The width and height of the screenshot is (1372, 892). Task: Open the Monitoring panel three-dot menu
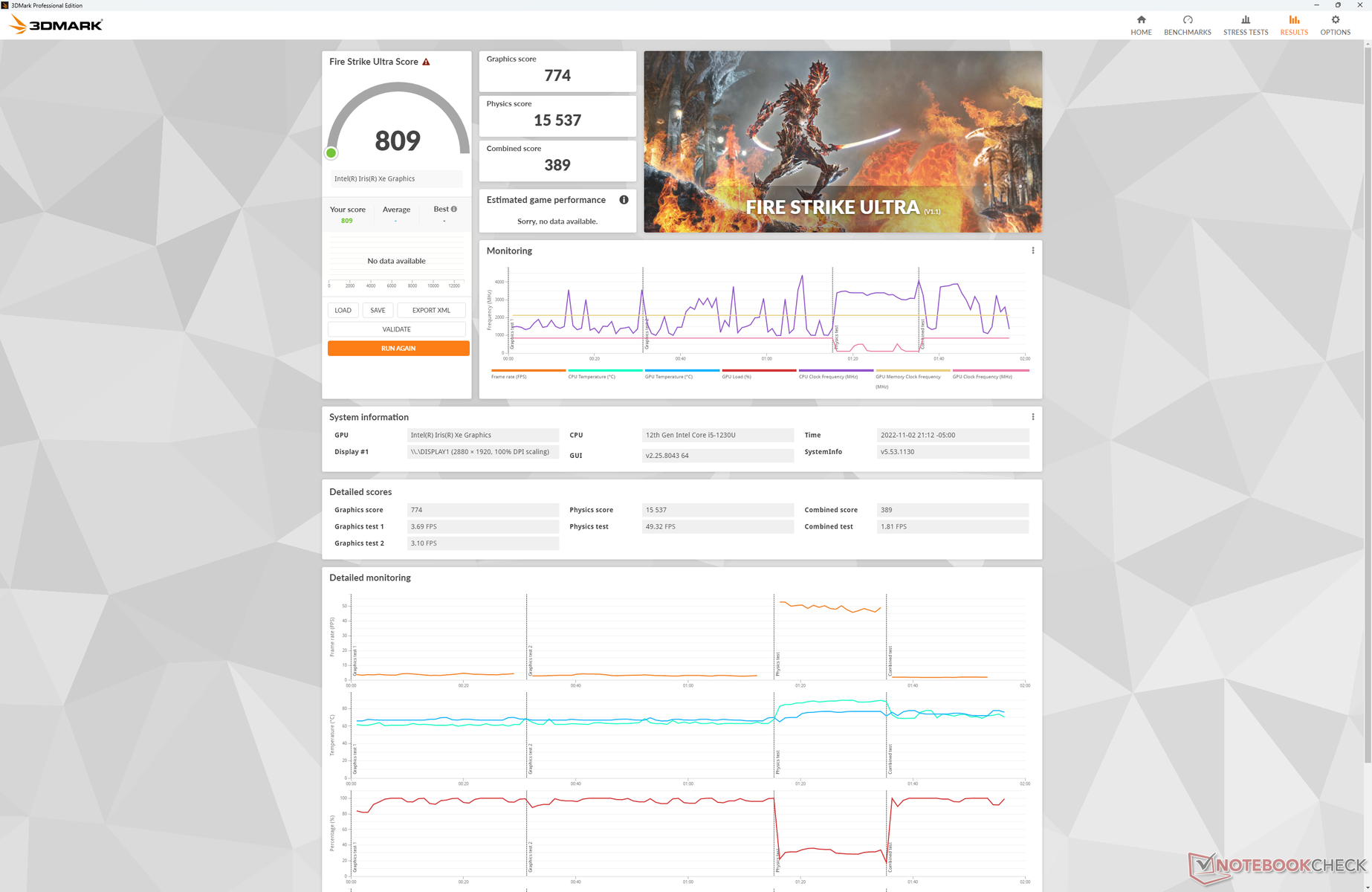(1032, 251)
